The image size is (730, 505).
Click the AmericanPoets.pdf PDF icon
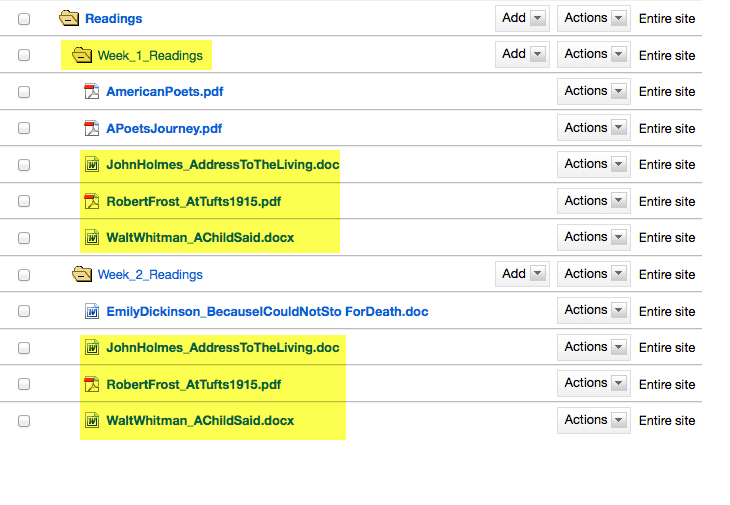[x=92, y=91]
